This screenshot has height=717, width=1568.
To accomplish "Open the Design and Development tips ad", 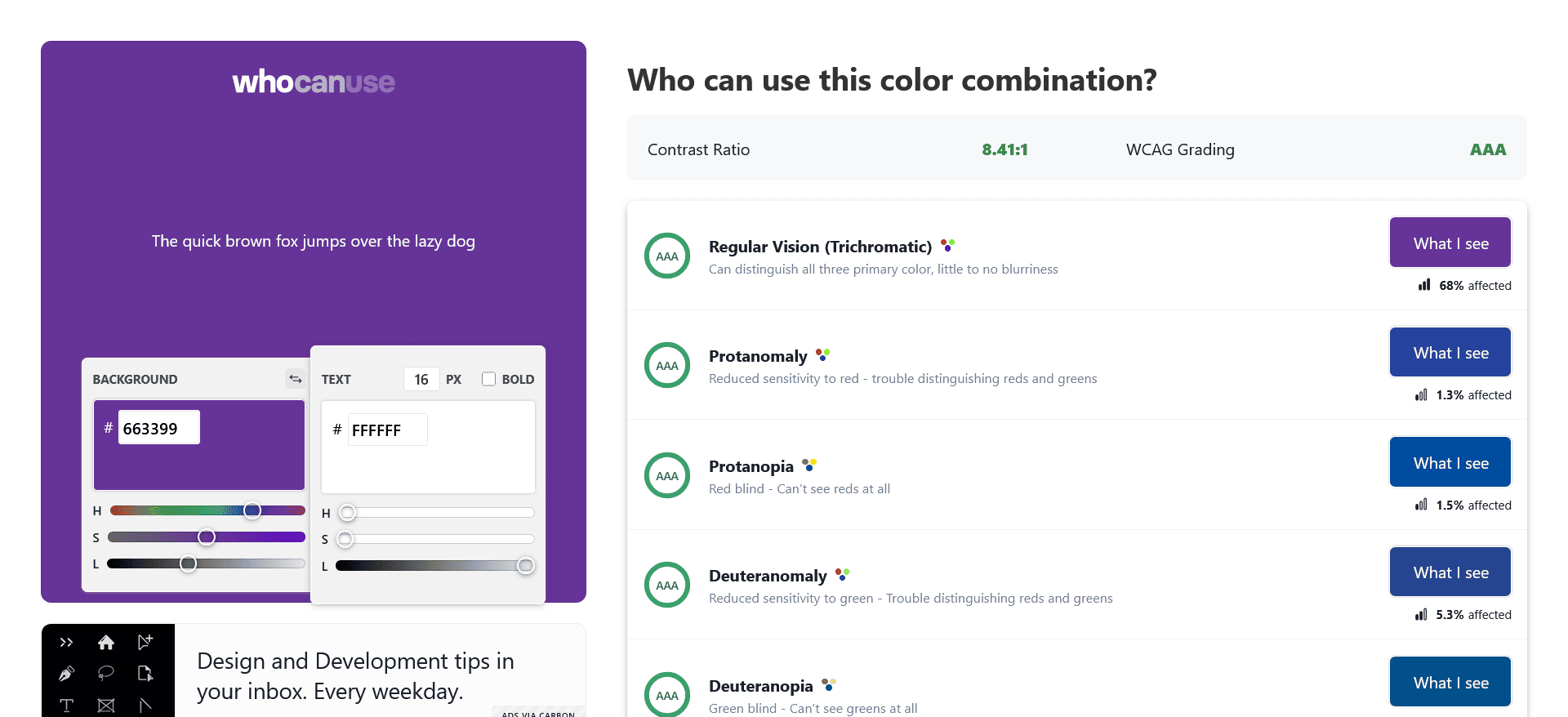I will [355, 675].
